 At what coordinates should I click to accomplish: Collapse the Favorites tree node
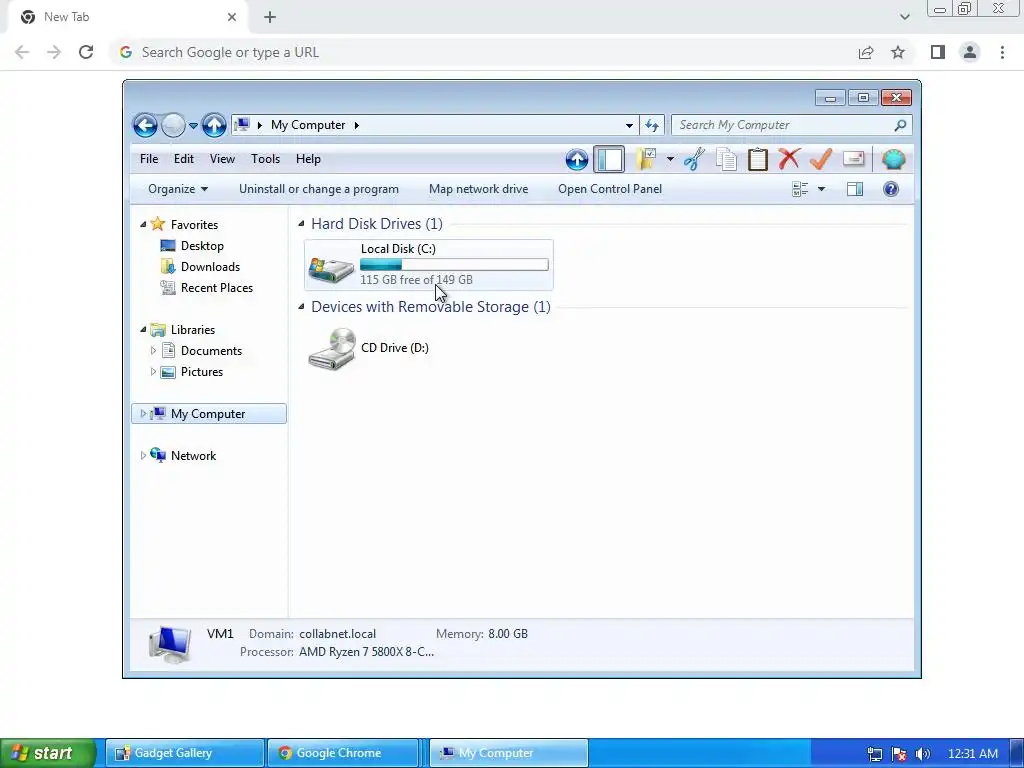click(143, 225)
